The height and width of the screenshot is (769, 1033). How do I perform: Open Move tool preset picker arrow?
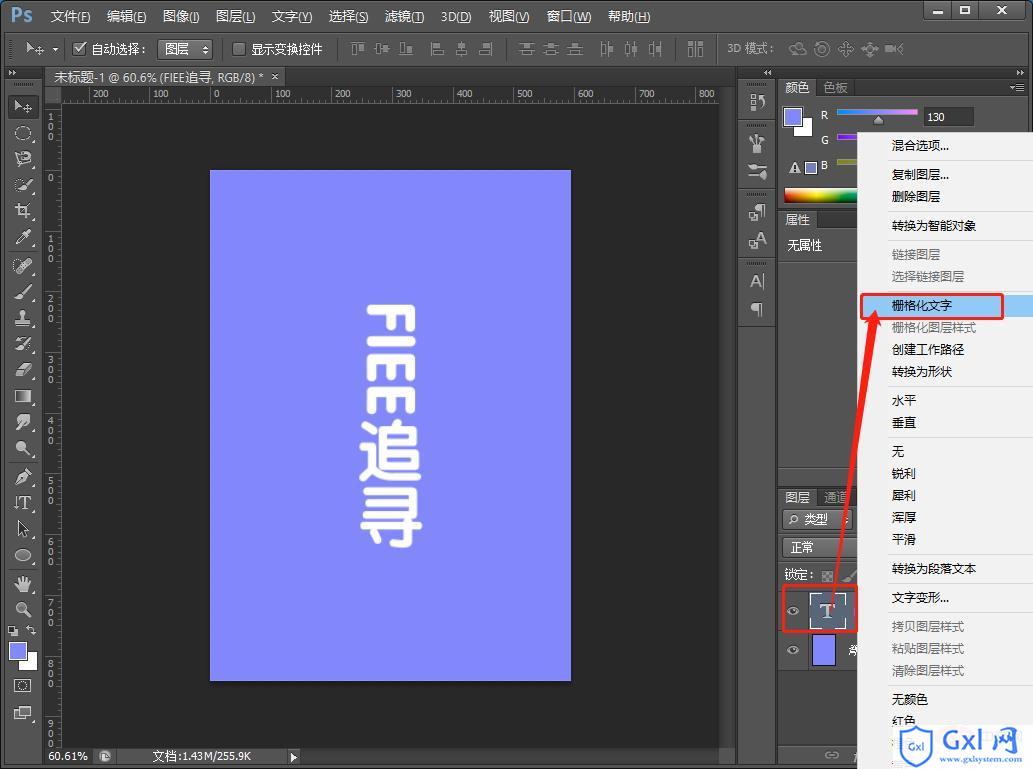tap(55, 49)
